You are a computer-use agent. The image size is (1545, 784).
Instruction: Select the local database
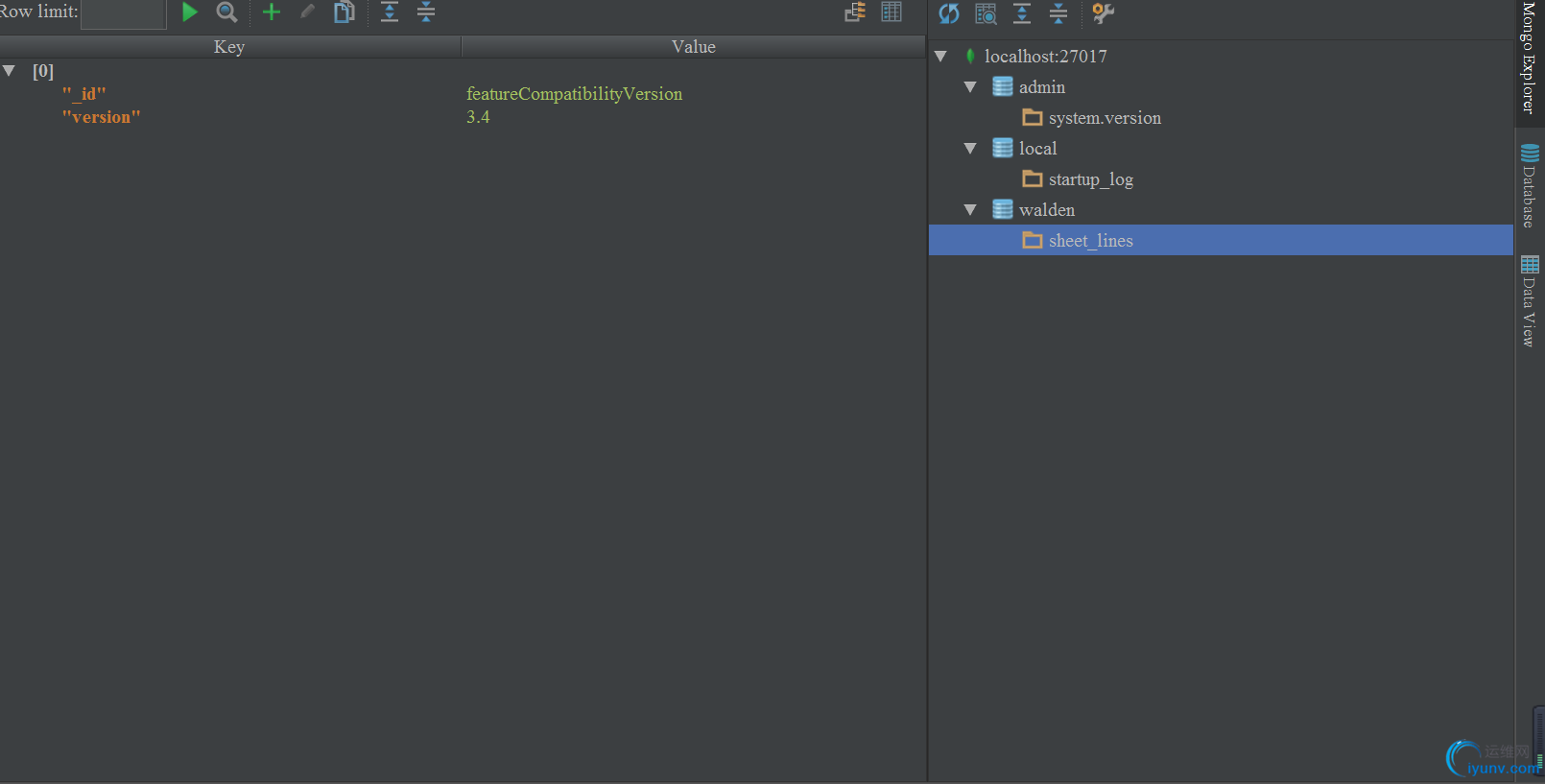click(1037, 149)
